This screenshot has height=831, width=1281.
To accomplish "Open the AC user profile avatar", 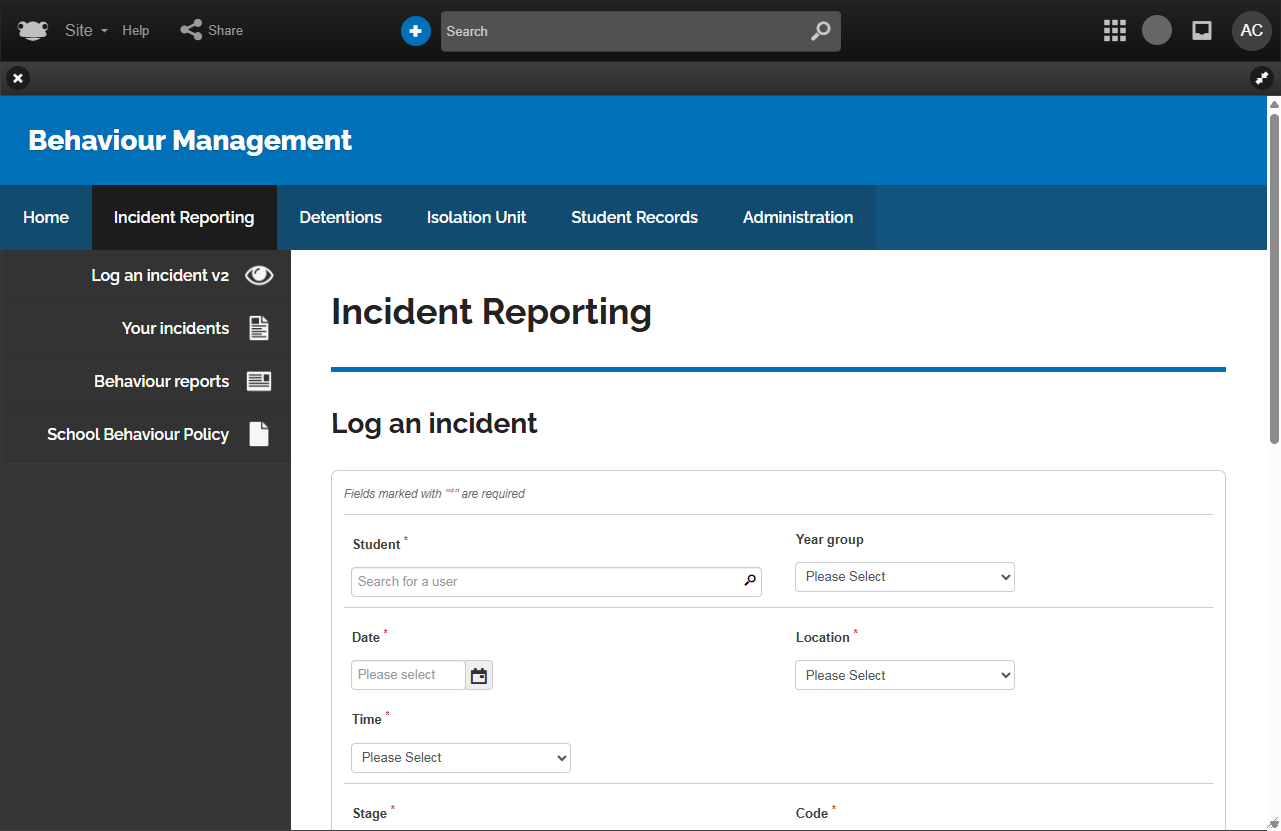I will pyautogui.click(x=1251, y=31).
